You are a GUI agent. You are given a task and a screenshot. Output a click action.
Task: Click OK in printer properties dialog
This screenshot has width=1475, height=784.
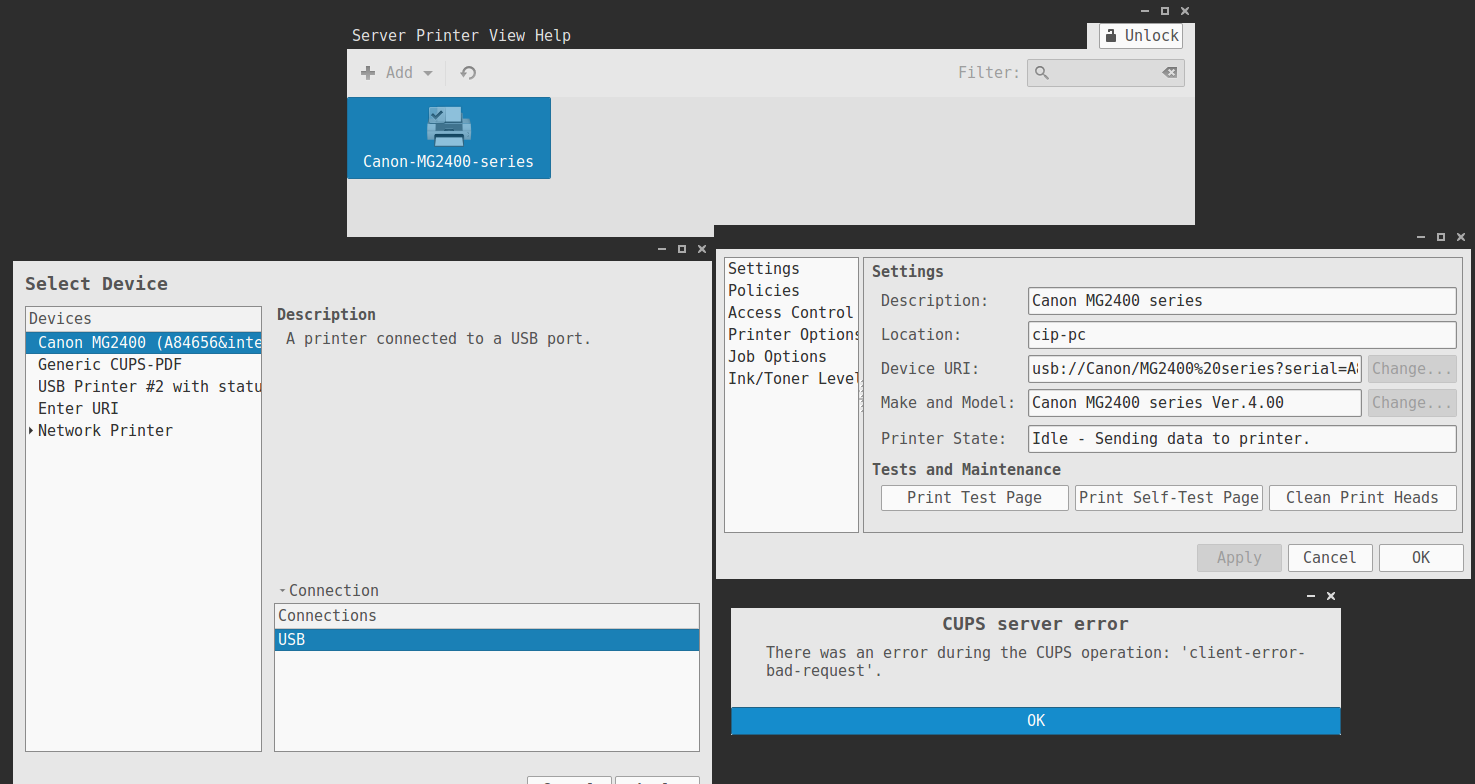point(1421,558)
